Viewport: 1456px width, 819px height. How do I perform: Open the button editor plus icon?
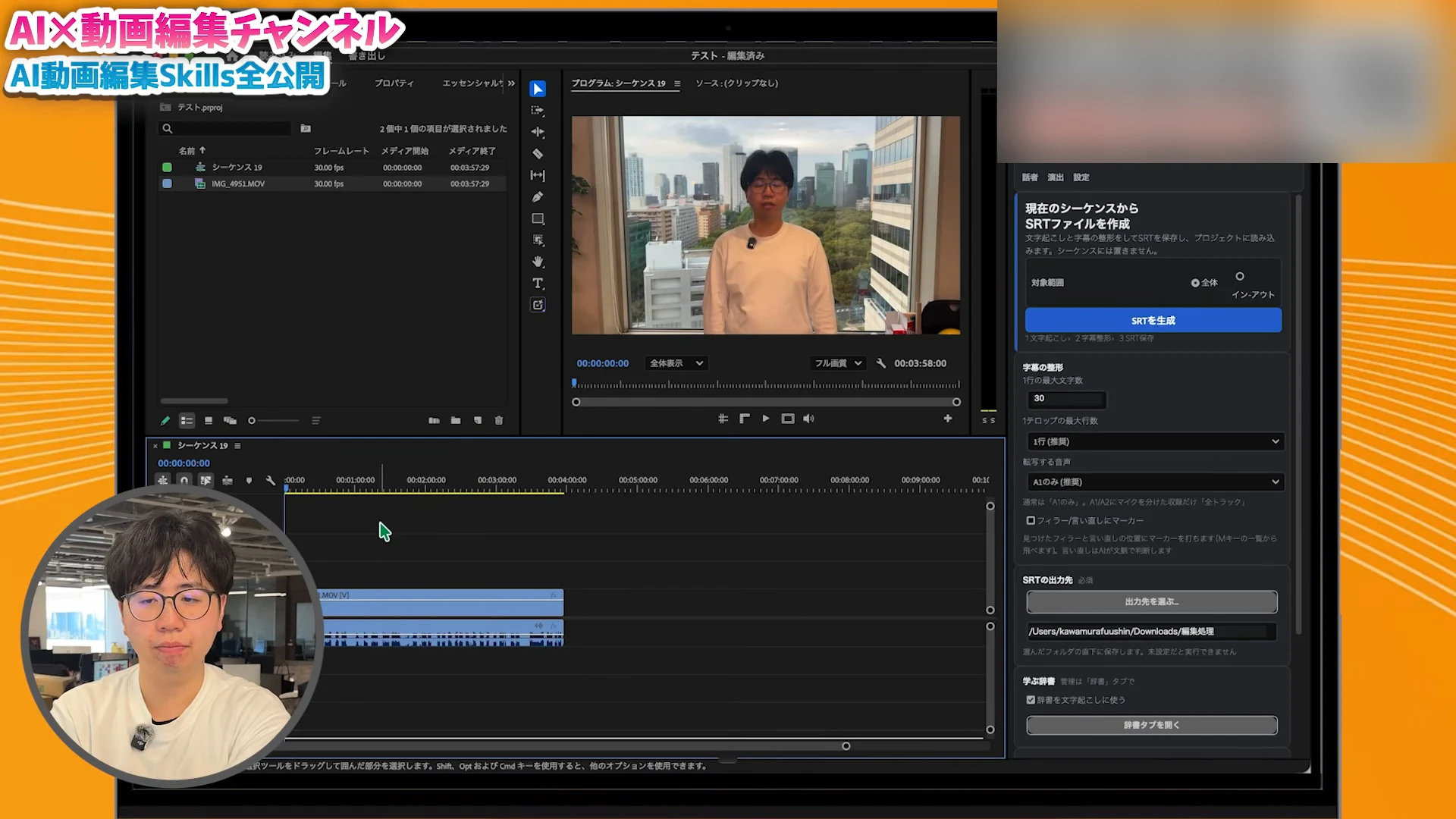[948, 419]
